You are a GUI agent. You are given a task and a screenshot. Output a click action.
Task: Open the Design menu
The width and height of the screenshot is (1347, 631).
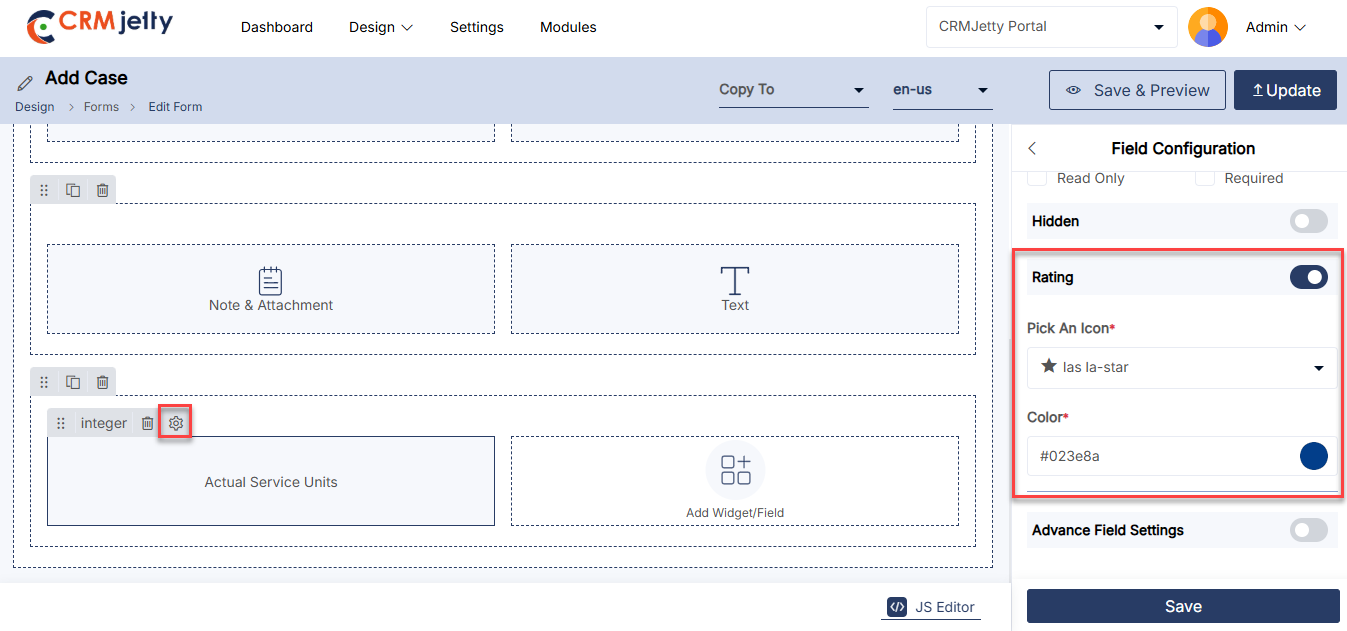click(x=380, y=27)
